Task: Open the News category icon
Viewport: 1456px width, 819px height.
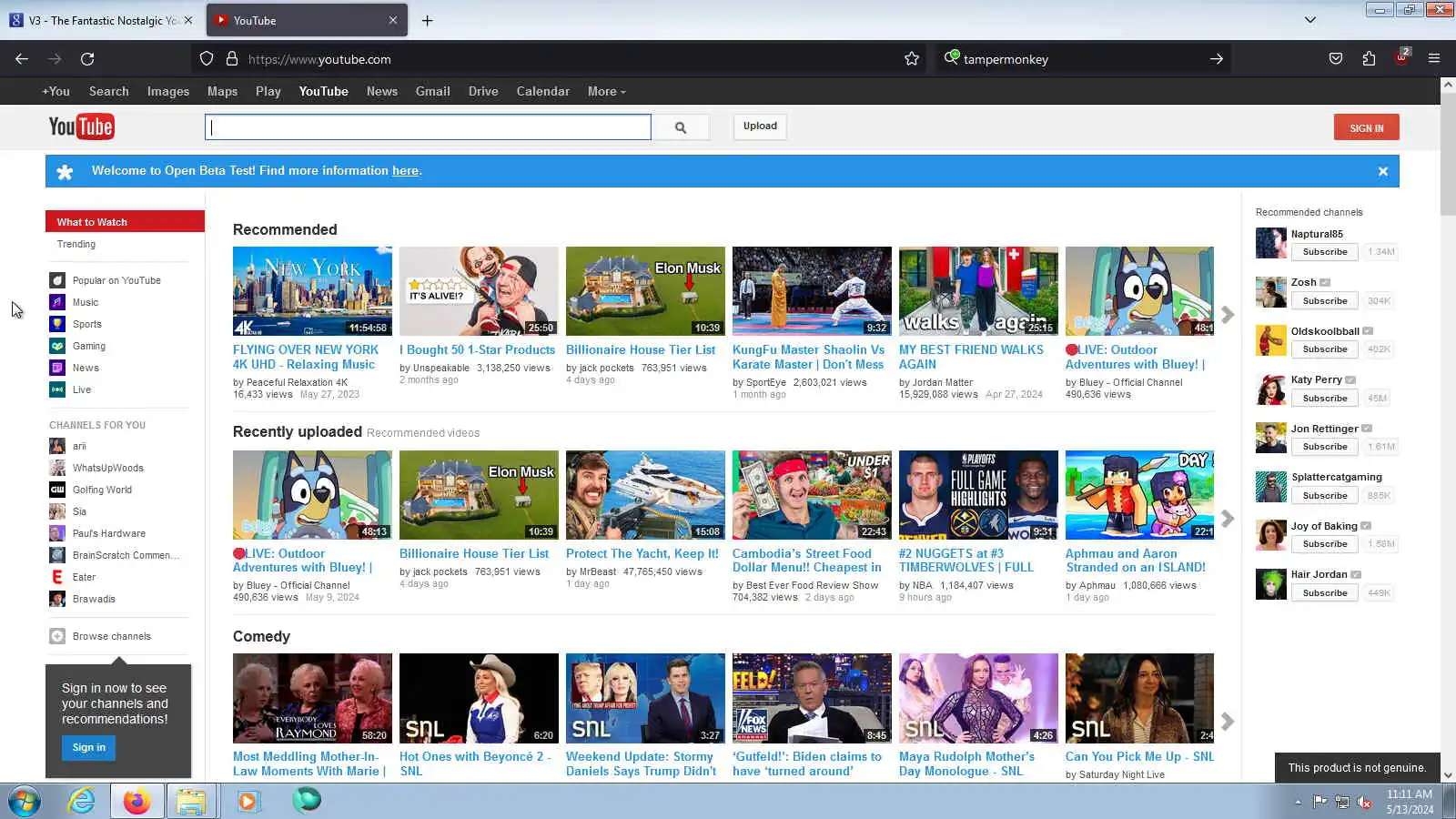Action: click(57, 368)
